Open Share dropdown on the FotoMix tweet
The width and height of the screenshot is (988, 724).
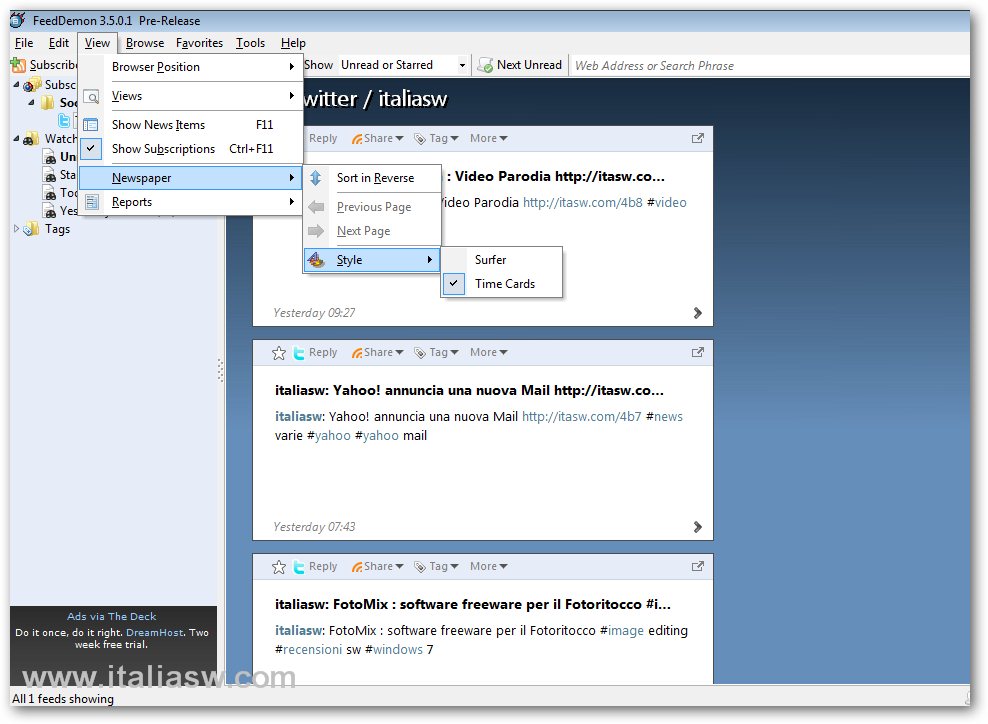click(377, 566)
